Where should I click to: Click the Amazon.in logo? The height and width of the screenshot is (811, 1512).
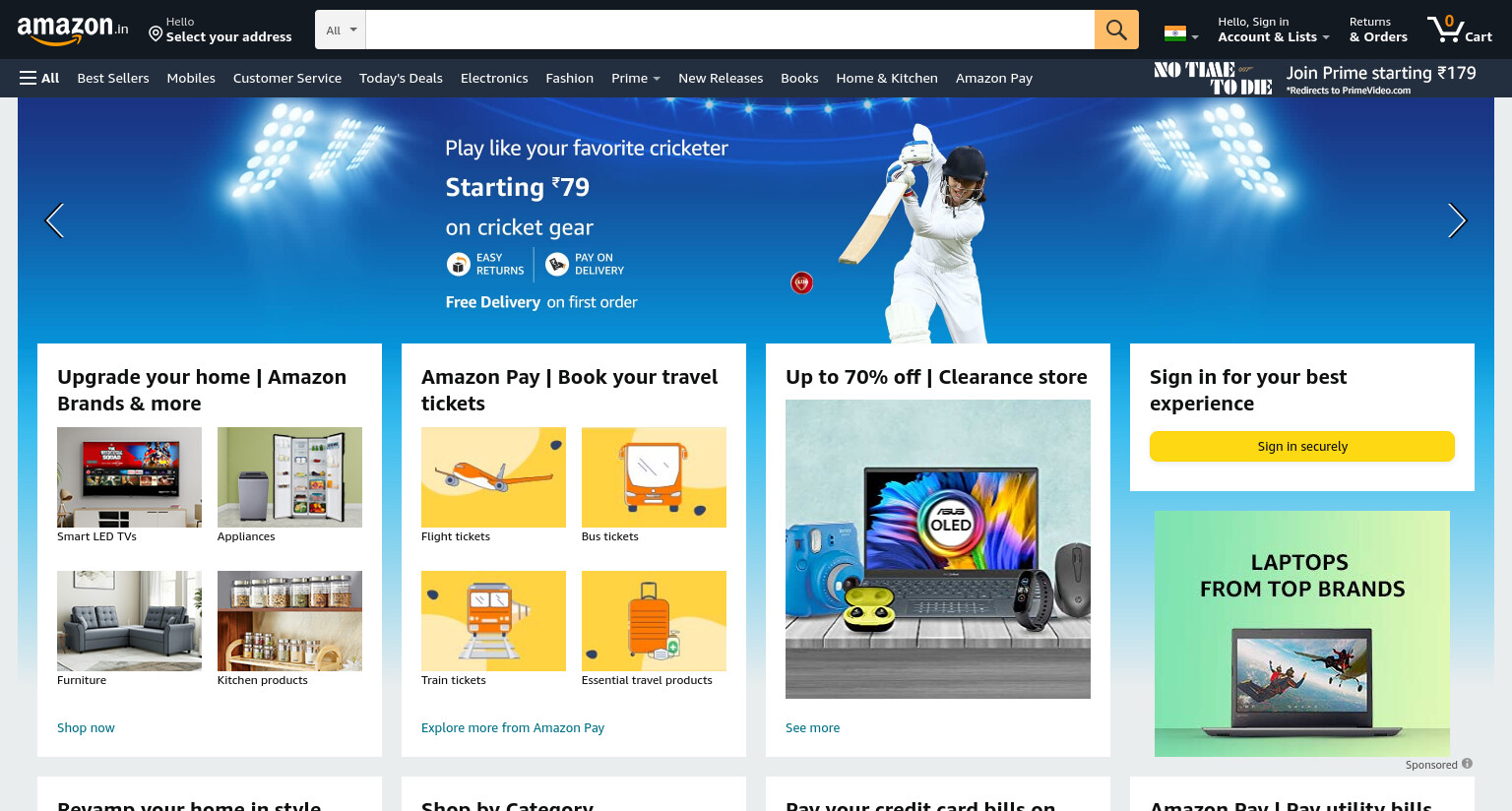tap(72, 30)
